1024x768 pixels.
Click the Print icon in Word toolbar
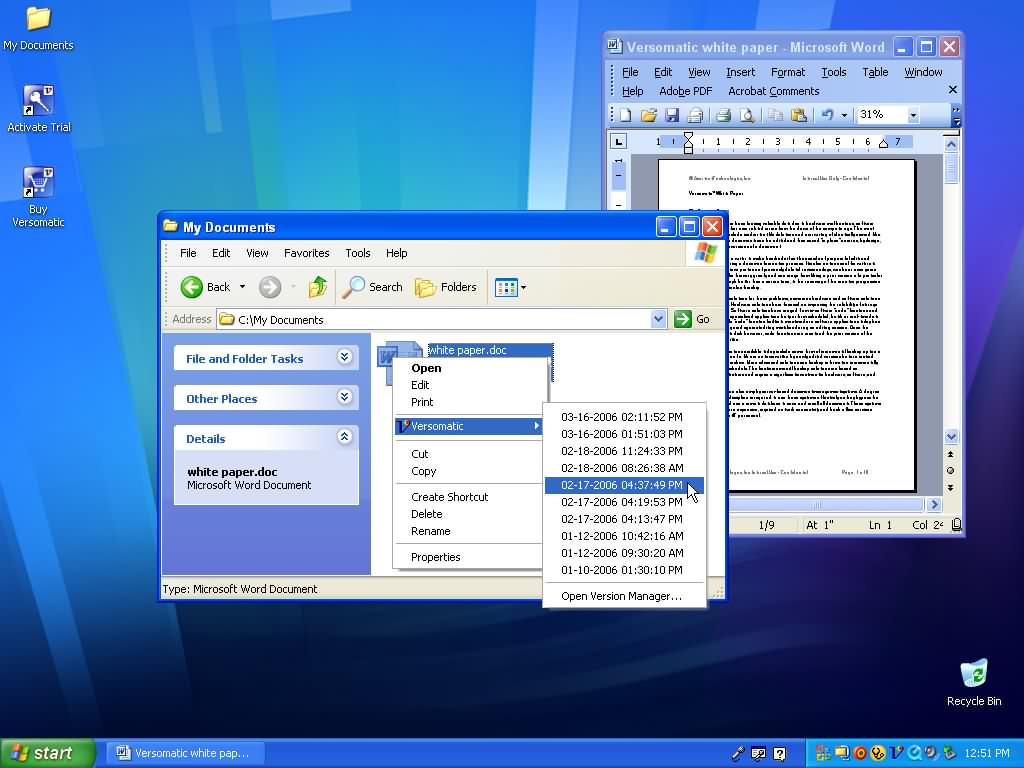[723, 116]
